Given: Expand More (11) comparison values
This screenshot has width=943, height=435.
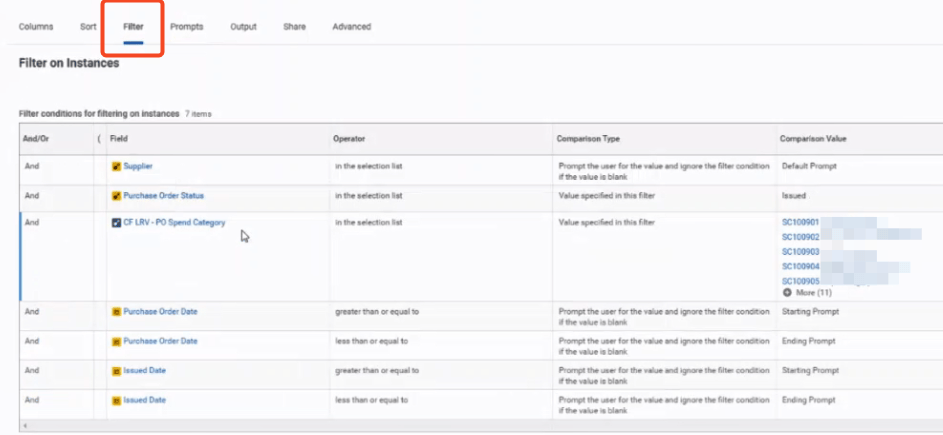Looking at the screenshot, I should [814, 292].
